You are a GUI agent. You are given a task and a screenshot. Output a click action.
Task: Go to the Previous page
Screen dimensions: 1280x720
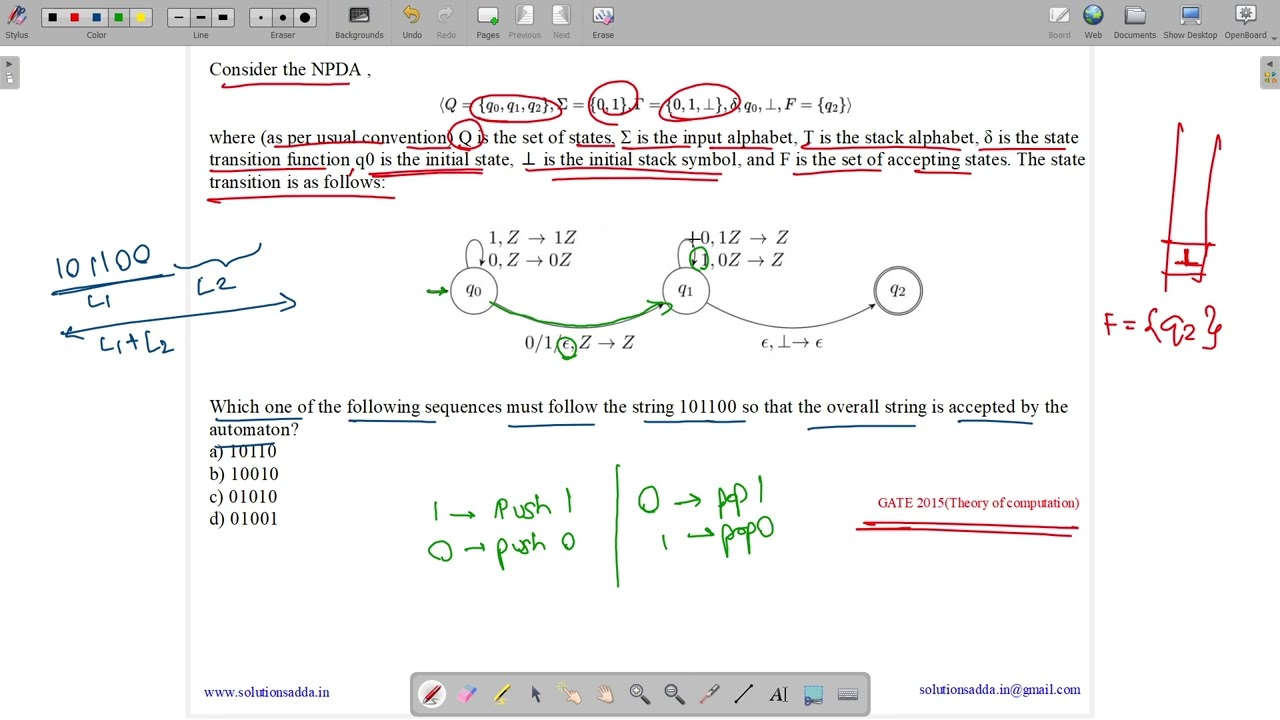coord(524,22)
